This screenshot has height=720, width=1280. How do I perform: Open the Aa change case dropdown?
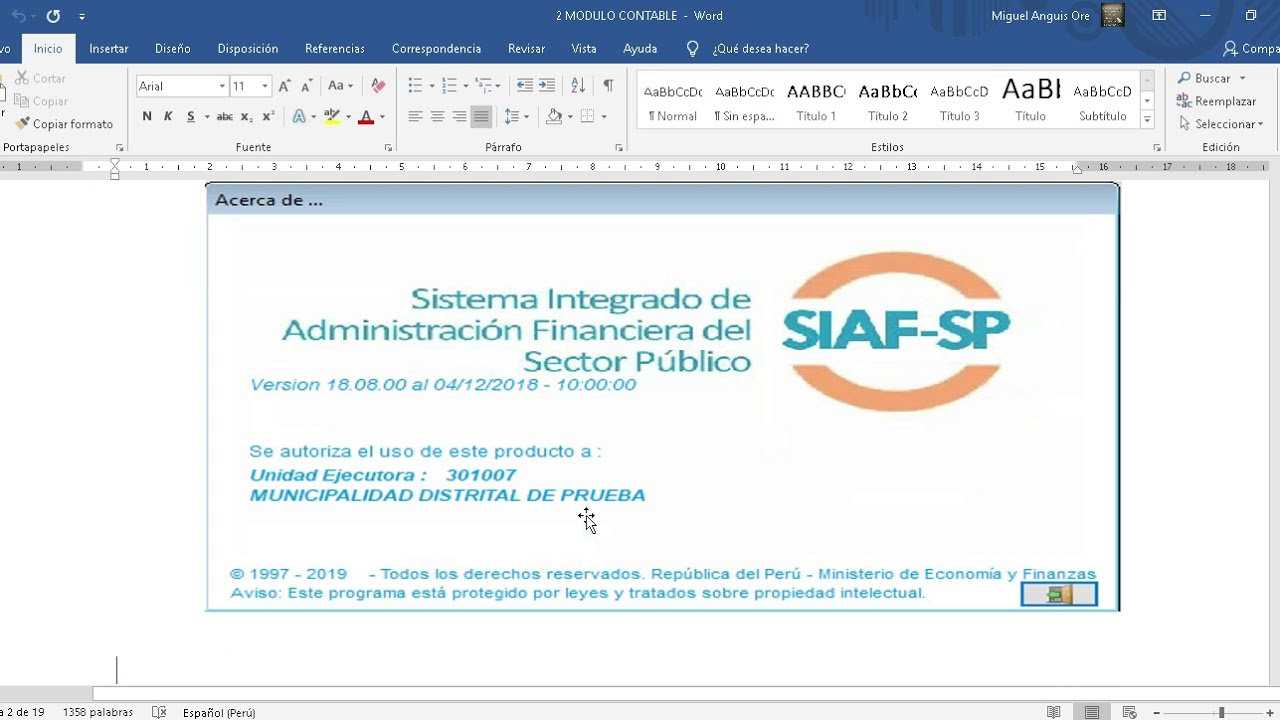341,86
